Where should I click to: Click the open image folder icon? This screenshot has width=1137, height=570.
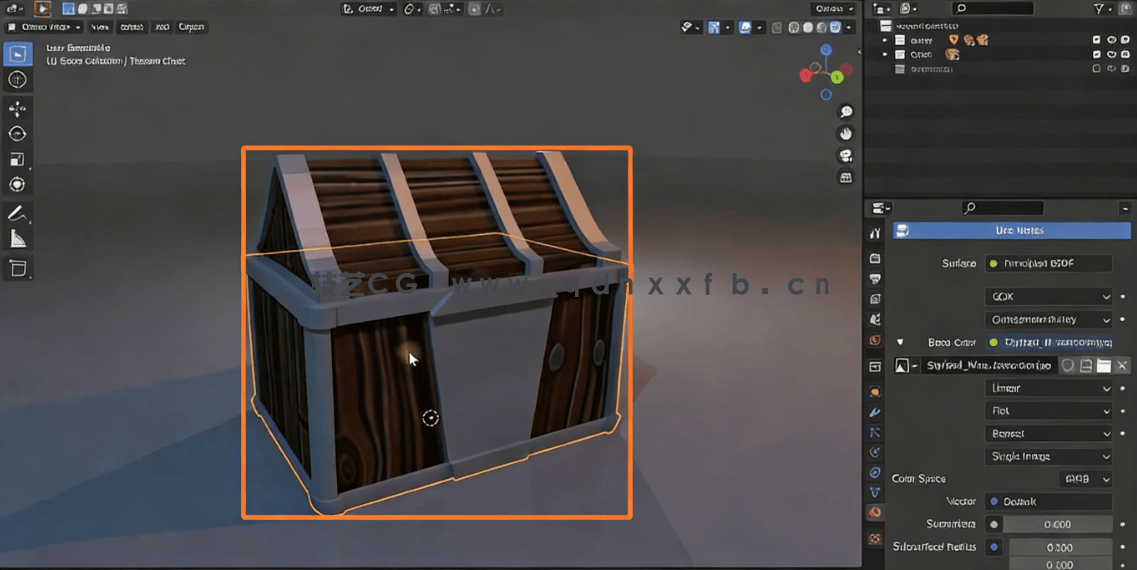tap(1104, 365)
